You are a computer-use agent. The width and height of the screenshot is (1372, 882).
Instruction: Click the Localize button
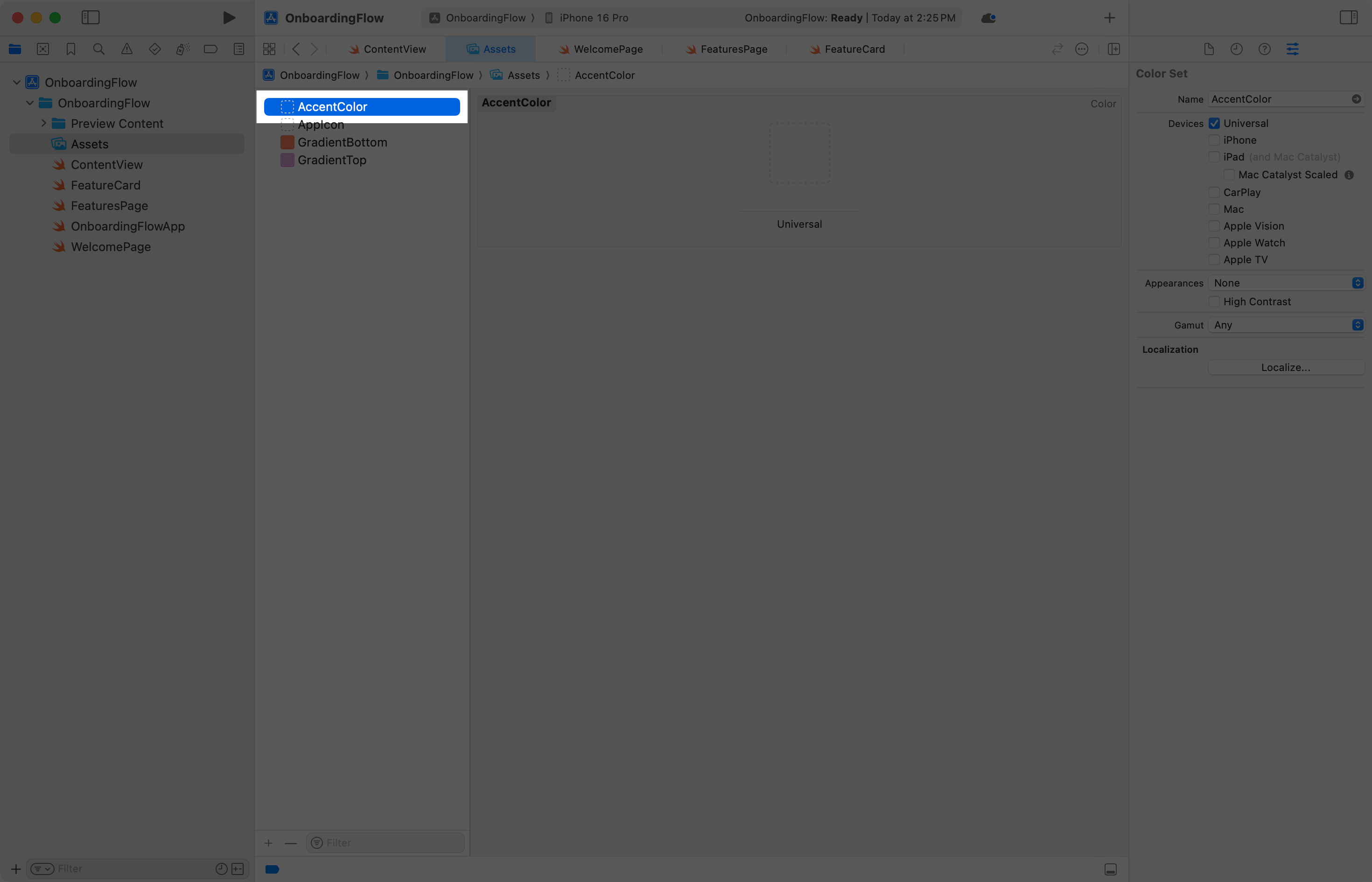tap(1286, 367)
